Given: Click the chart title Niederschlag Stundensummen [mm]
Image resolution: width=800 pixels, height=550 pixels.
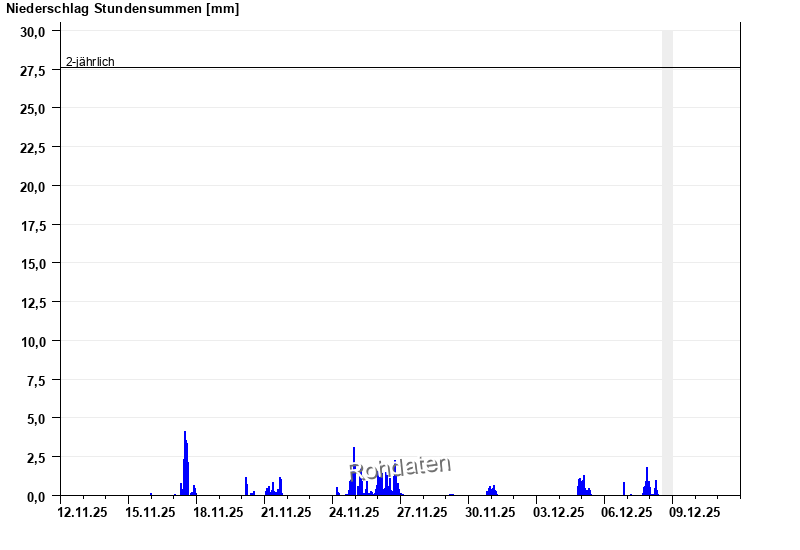Looking at the screenshot, I should pyautogui.click(x=122, y=9).
